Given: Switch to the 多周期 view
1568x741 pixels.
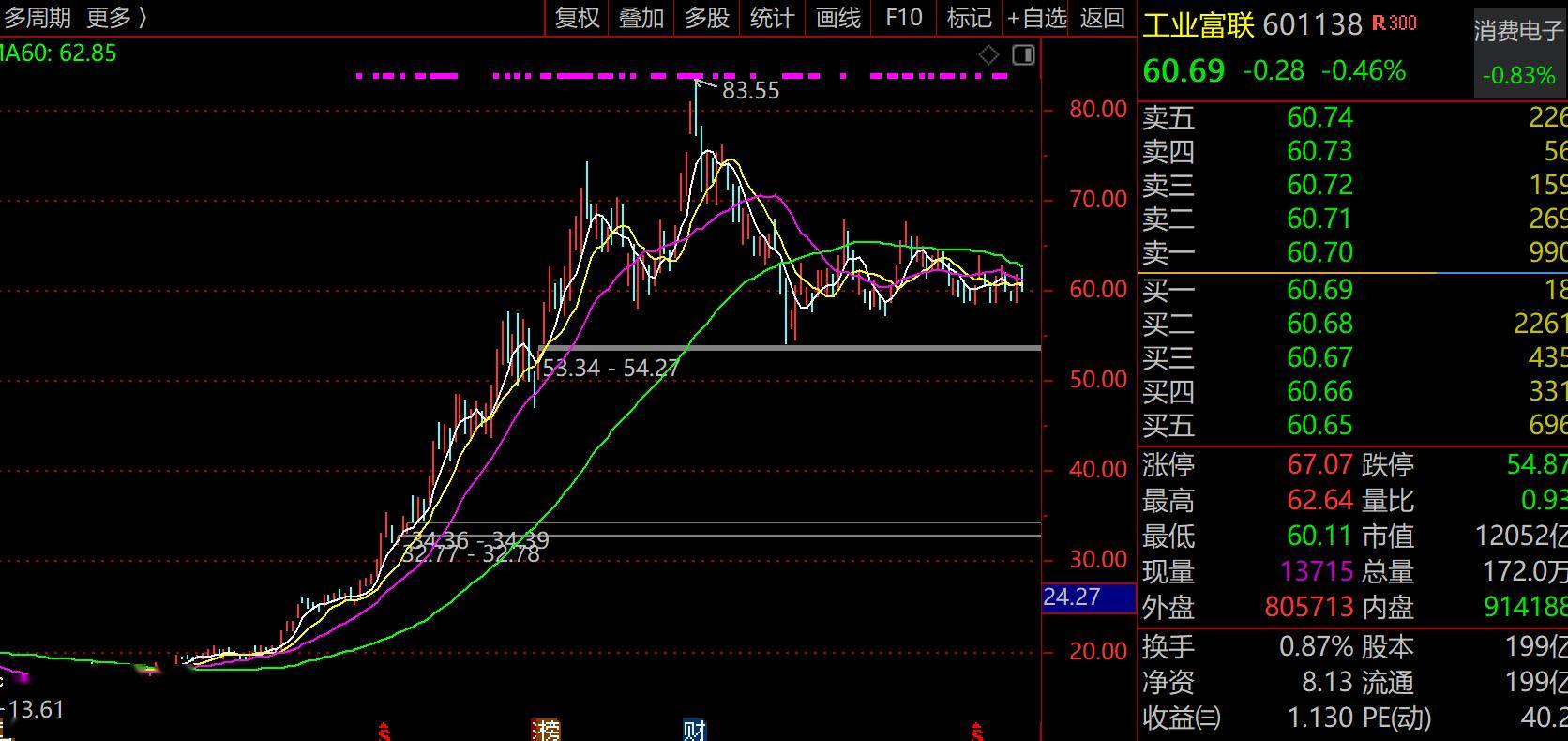Looking at the screenshot, I should (38, 18).
